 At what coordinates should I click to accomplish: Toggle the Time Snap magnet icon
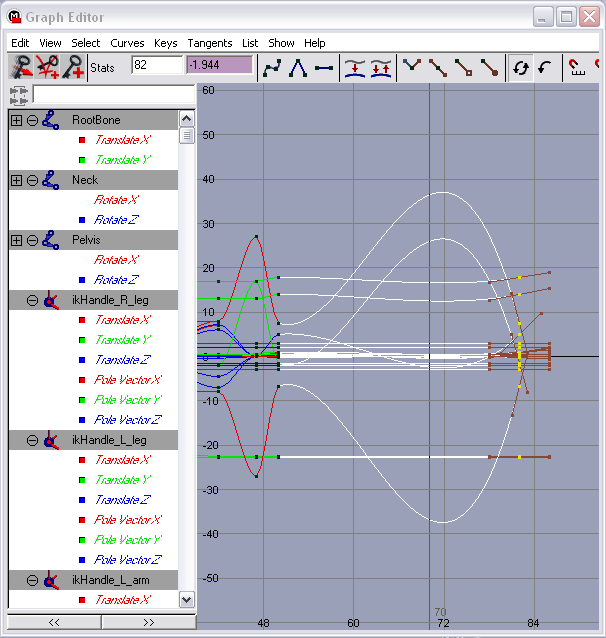(577, 68)
